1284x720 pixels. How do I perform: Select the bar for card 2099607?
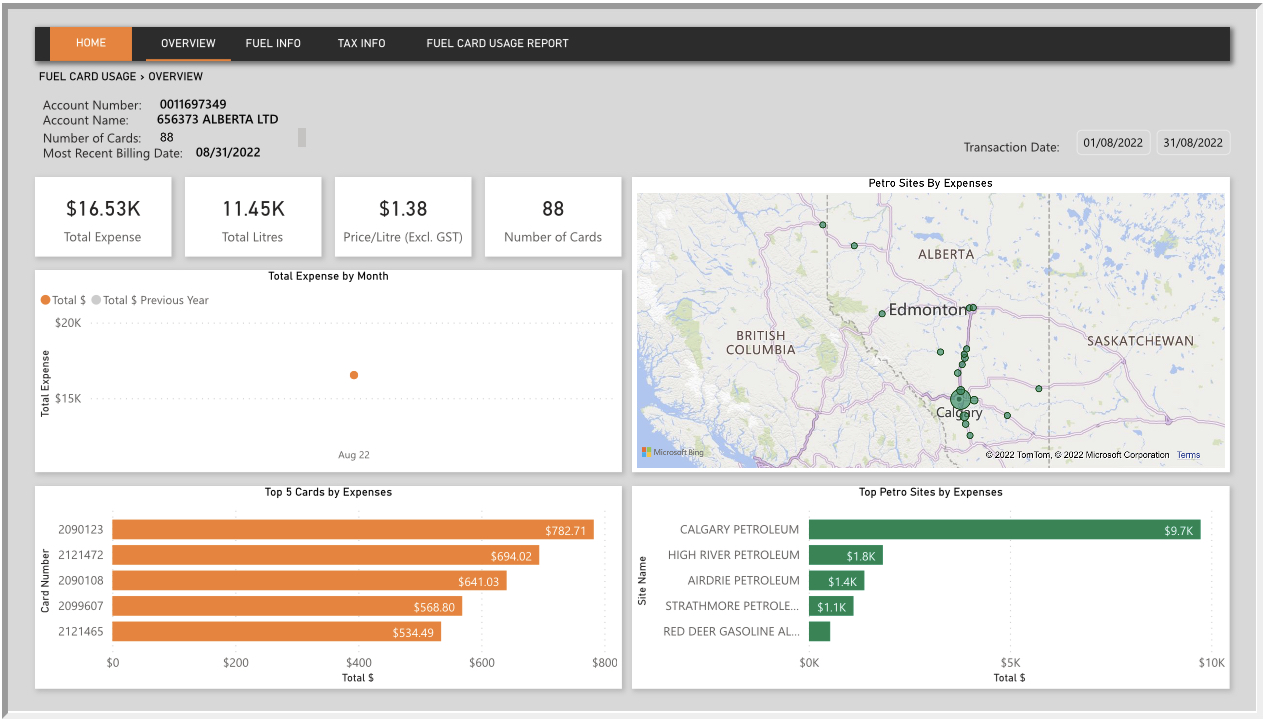(288, 606)
